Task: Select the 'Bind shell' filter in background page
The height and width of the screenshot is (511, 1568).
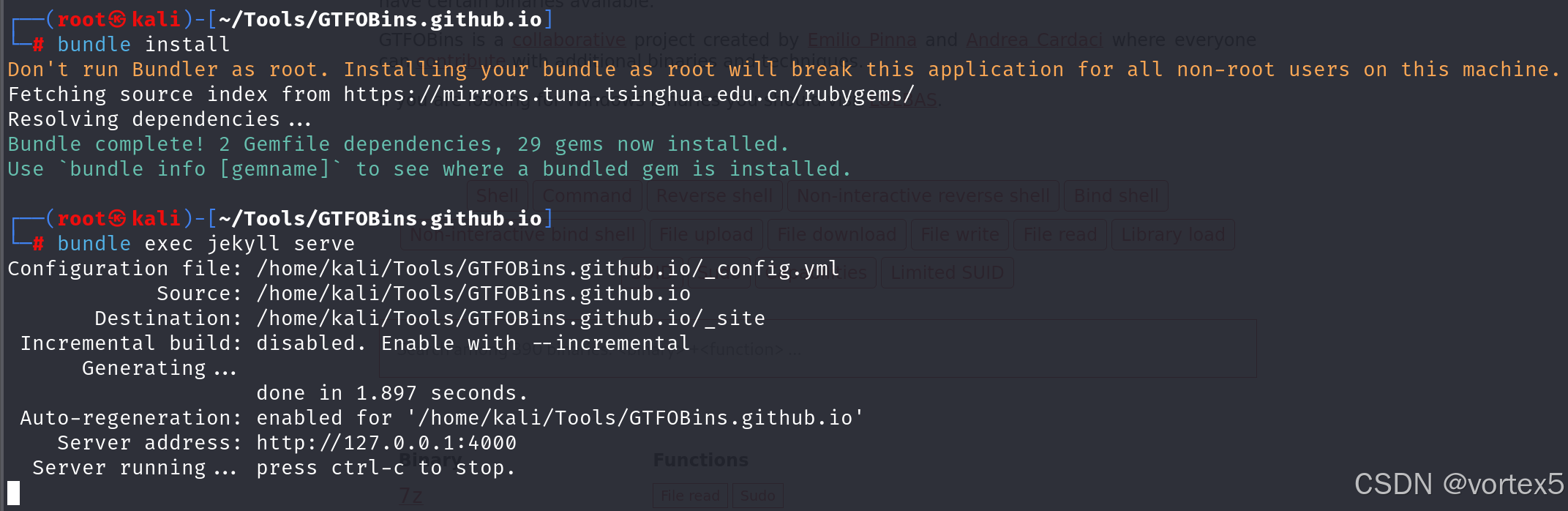Action: tap(1117, 195)
